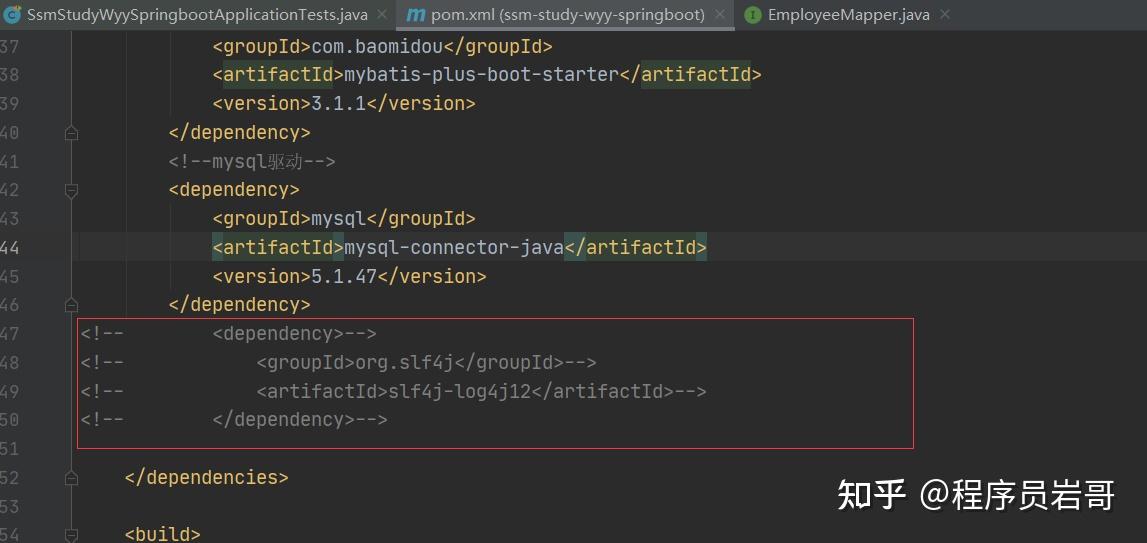This screenshot has width=1147, height=543.
Task: Close the SsmStudyWyySpringbootApplicationTests.java tab
Action: 382,15
